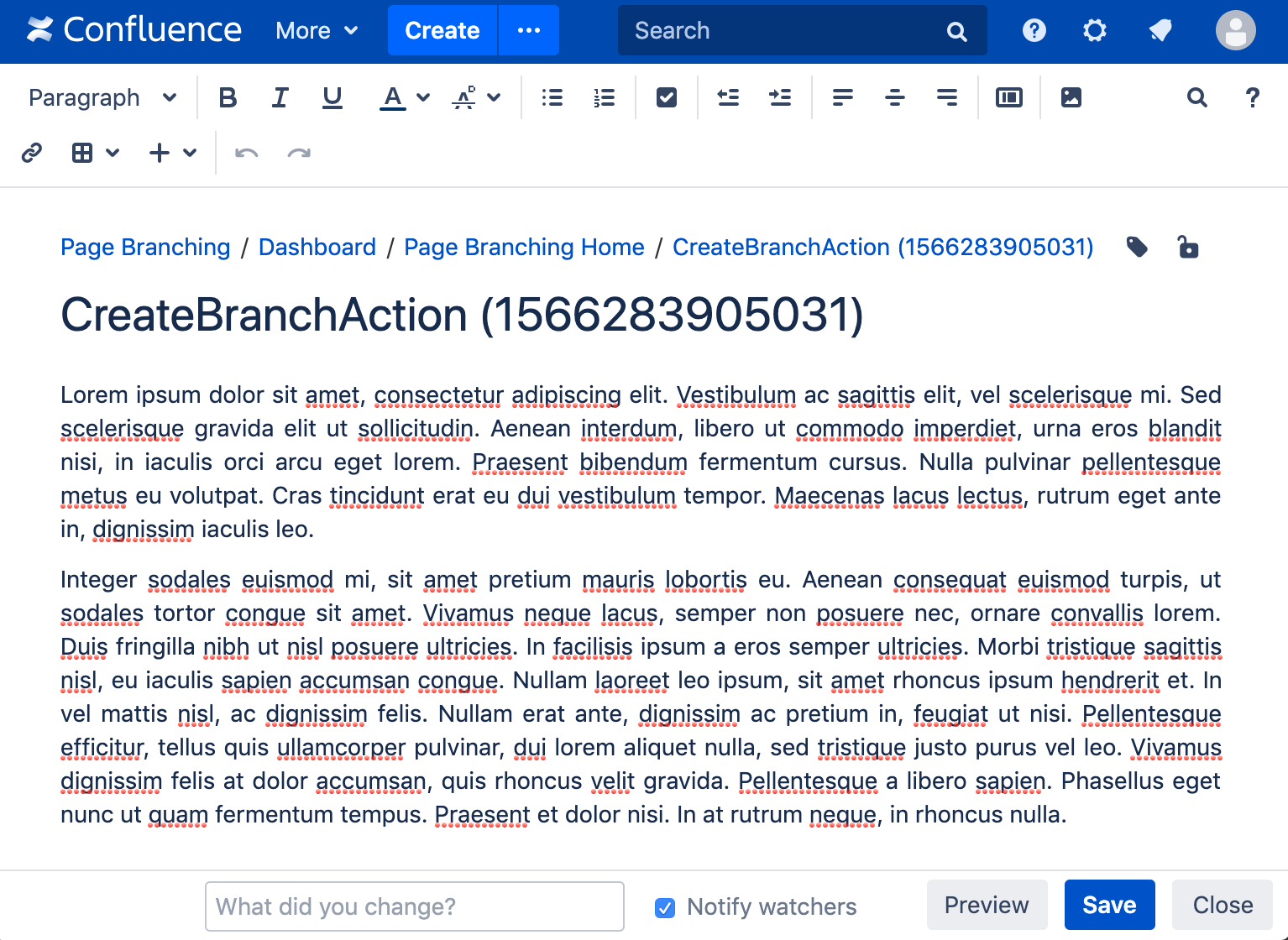
Task: Open the More menu in header
Action: coord(317,31)
